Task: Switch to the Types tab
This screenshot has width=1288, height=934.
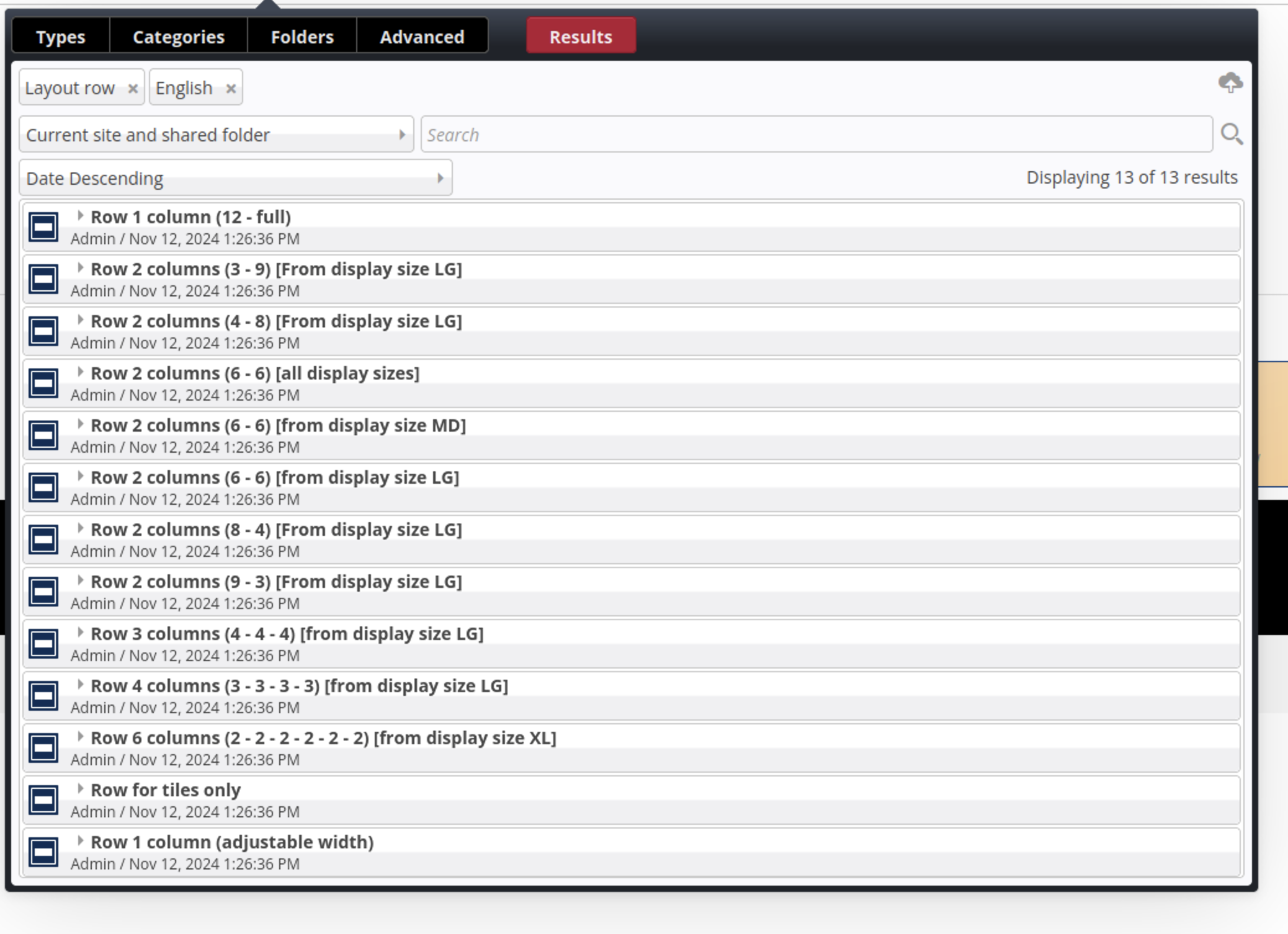Action: click(x=60, y=36)
